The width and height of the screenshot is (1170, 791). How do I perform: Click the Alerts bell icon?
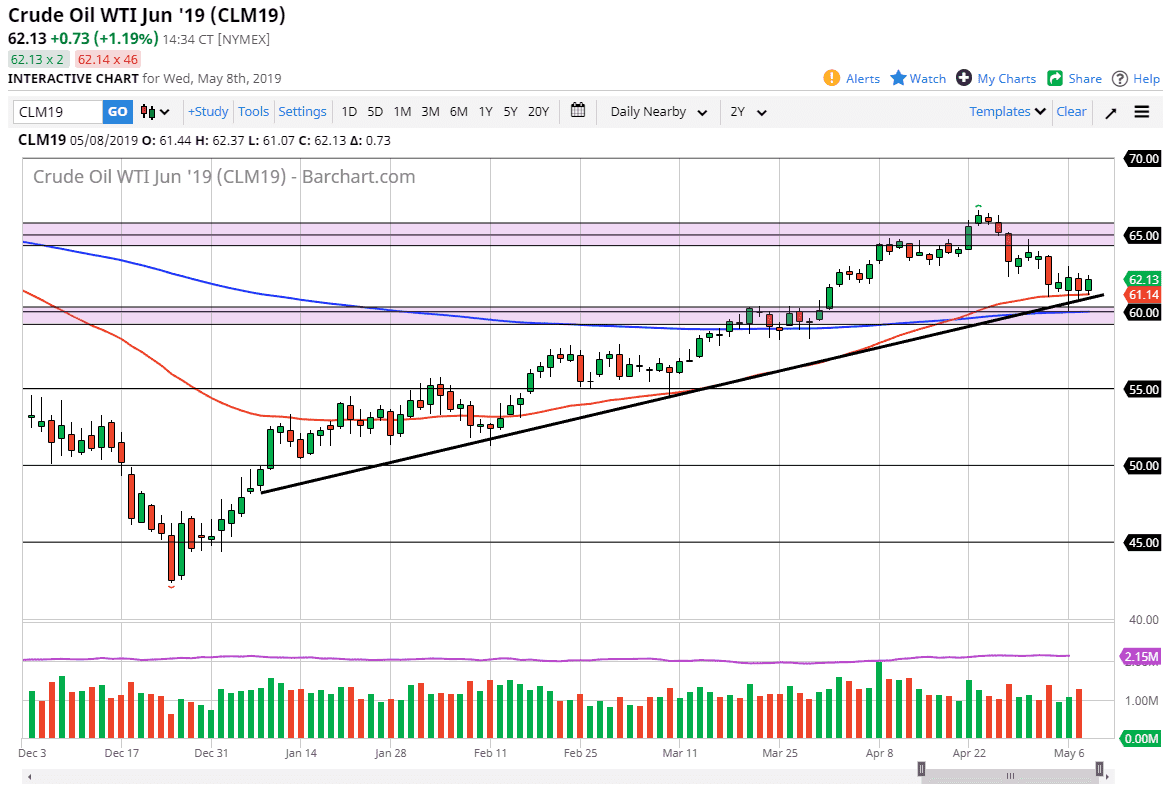click(830, 78)
